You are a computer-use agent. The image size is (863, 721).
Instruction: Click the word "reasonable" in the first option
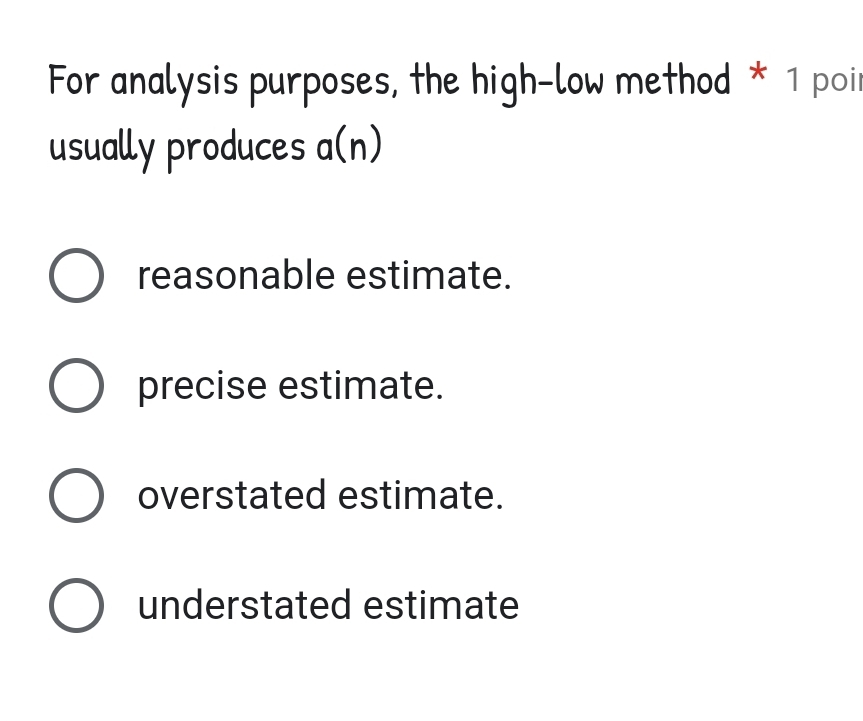tap(236, 276)
